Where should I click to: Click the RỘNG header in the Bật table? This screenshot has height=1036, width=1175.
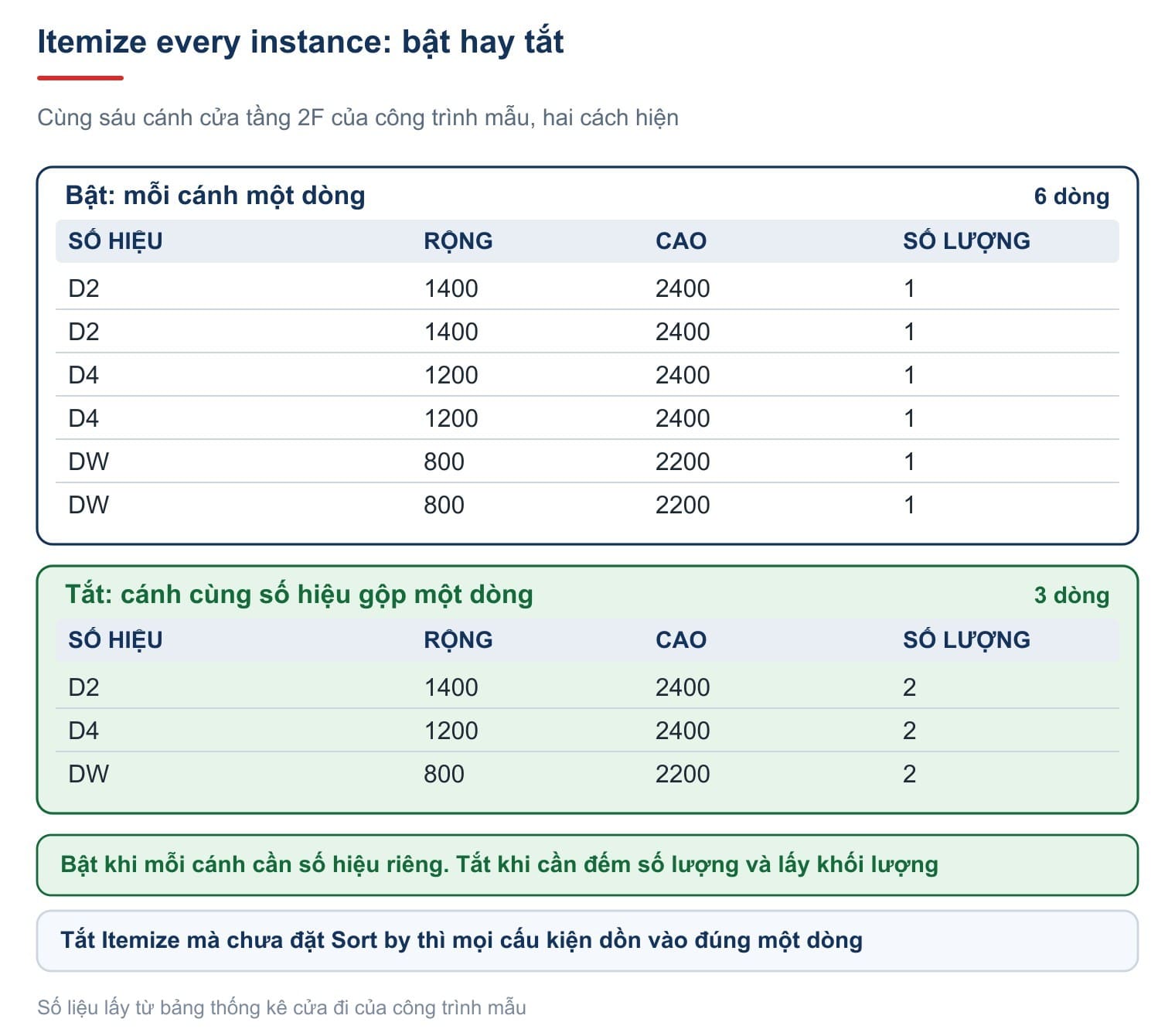tap(458, 241)
